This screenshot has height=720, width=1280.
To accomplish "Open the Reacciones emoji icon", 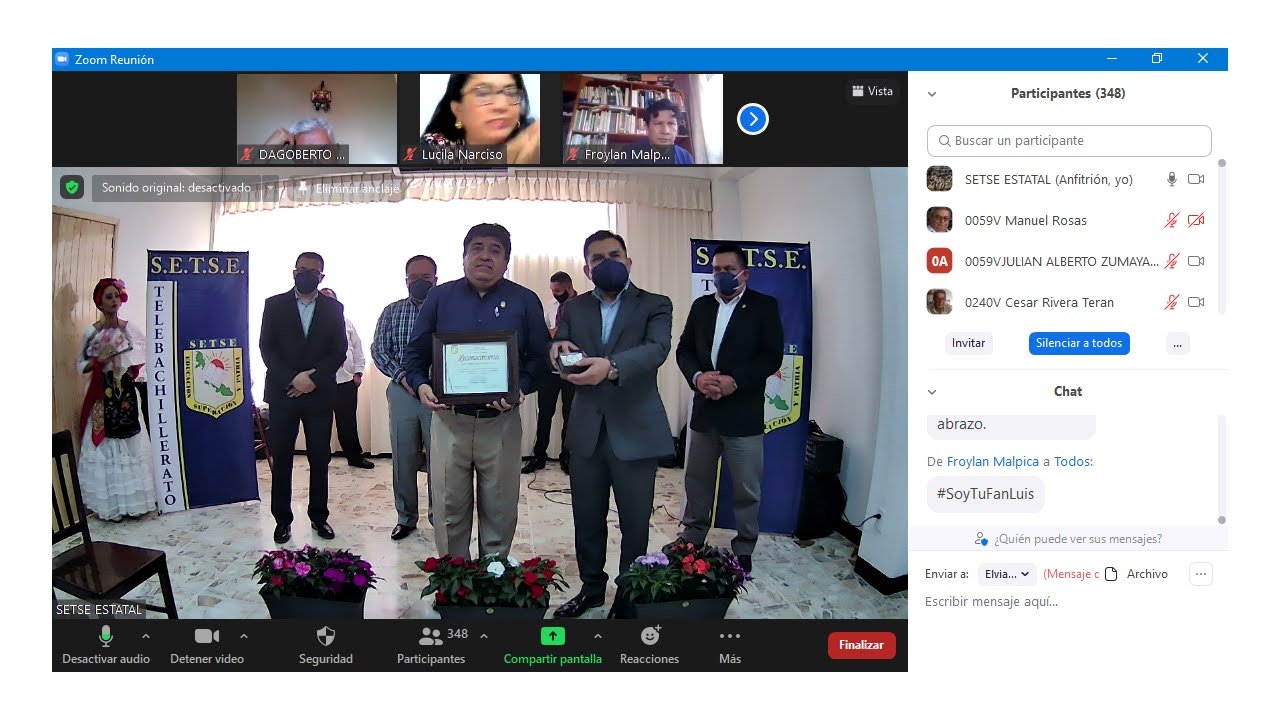I will [650, 636].
